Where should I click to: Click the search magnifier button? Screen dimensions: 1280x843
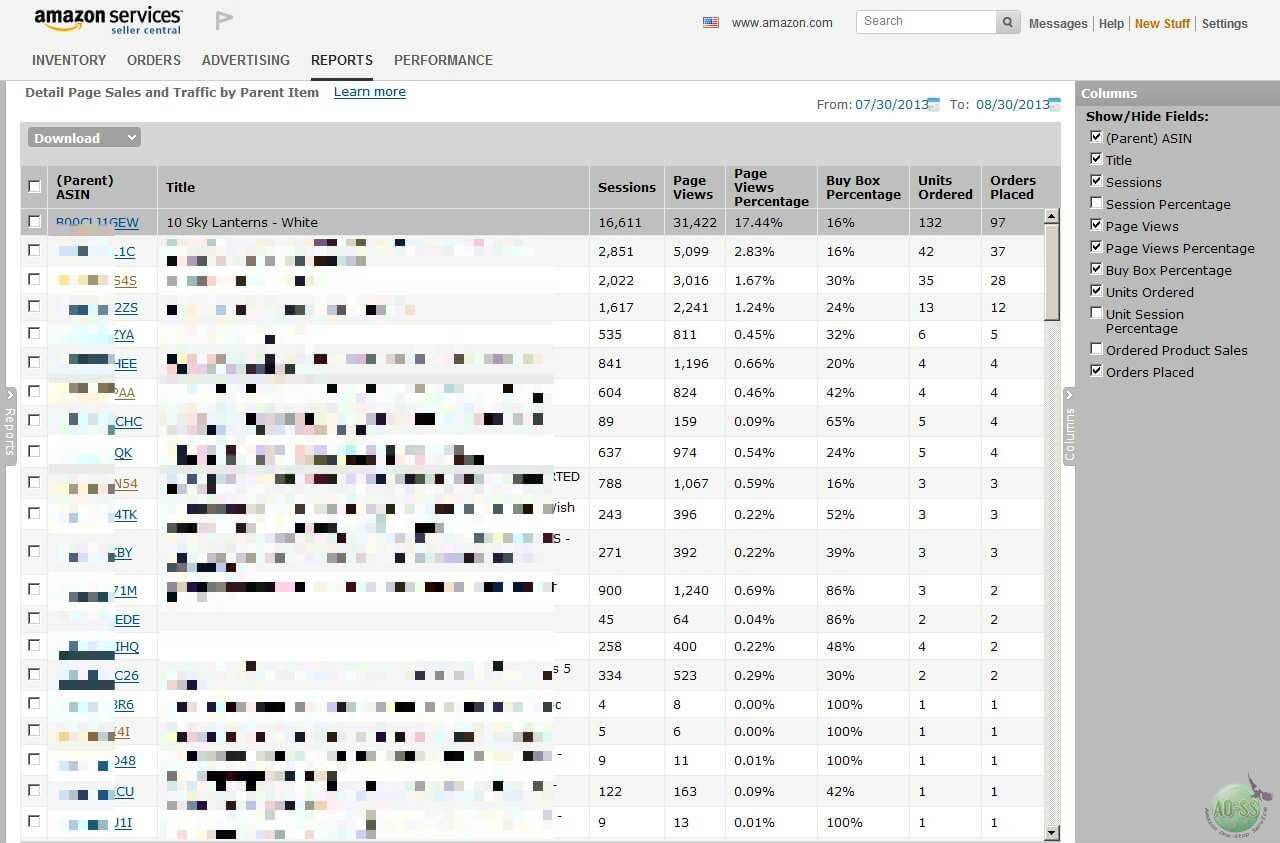(x=1008, y=22)
